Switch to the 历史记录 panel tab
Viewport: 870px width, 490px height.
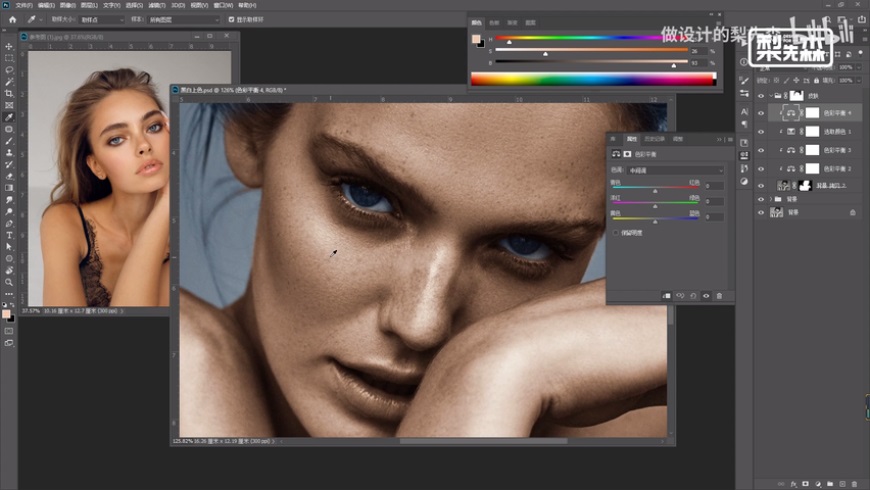point(655,139)
